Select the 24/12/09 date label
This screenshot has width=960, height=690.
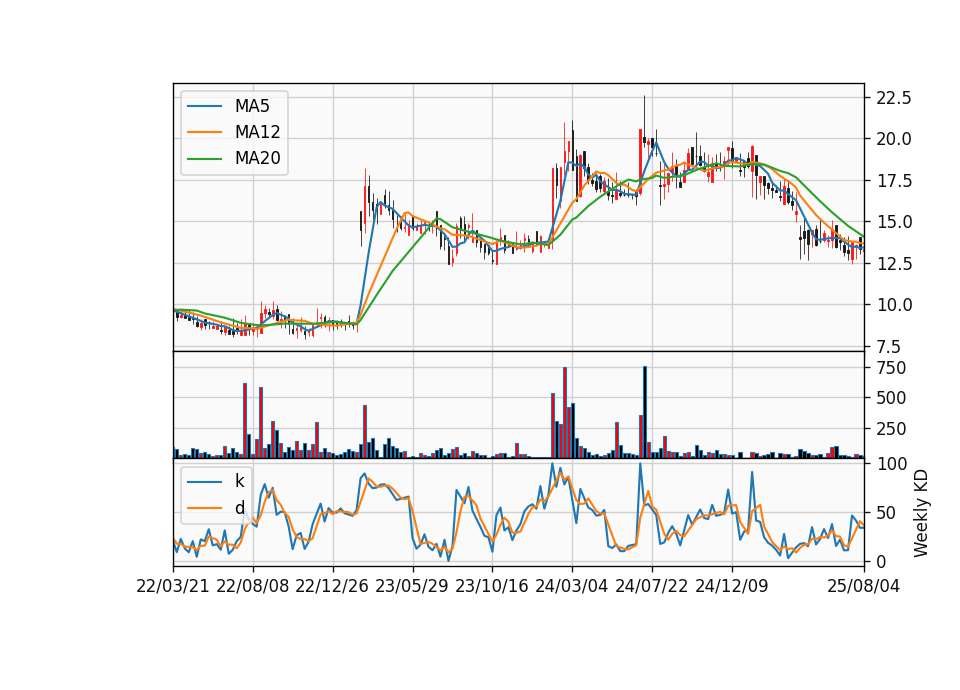click(732, 586)
